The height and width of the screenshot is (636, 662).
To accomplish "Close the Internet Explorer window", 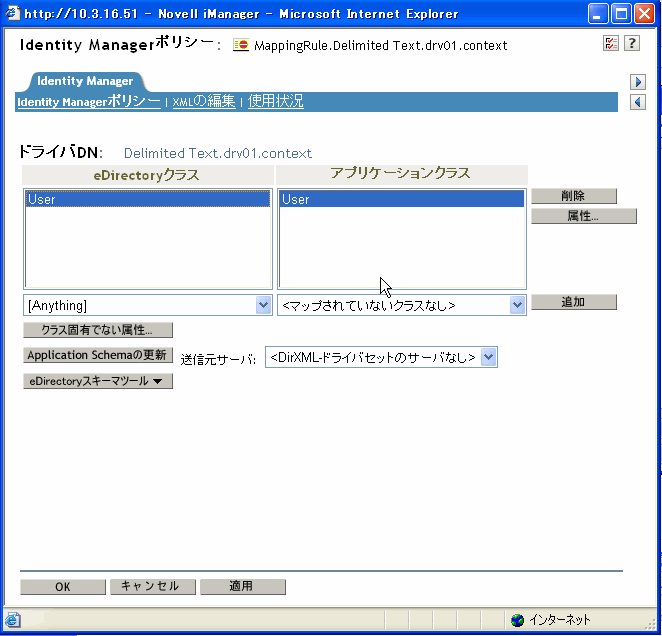I will pyautogui.click(x=645, y=14).
